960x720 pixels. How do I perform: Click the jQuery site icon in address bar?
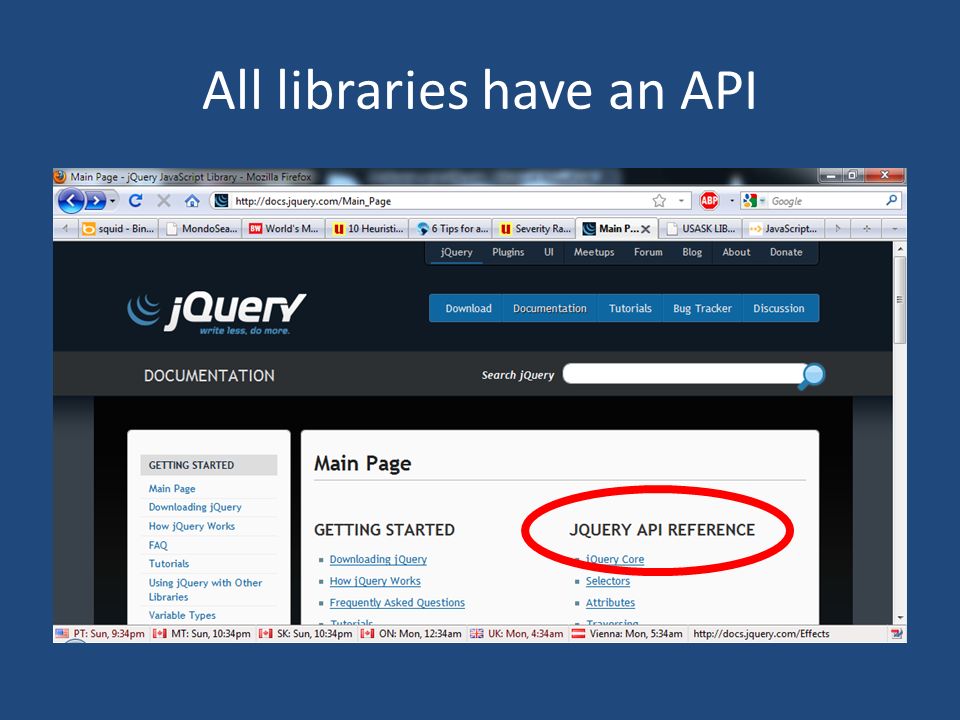(222, 201)
